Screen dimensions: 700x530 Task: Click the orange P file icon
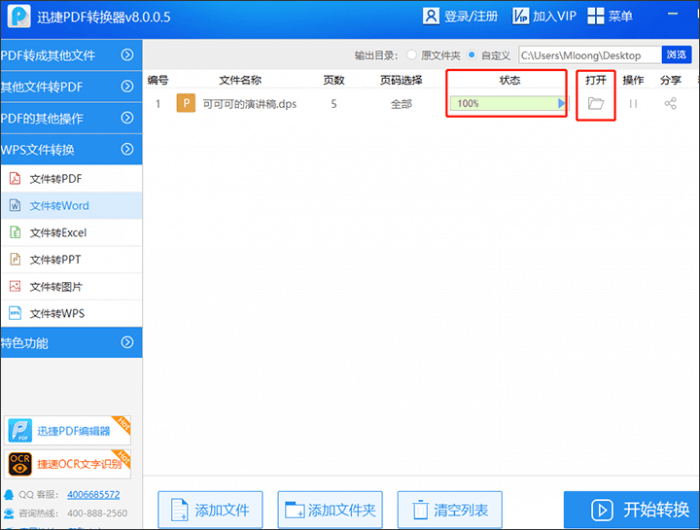186,103
